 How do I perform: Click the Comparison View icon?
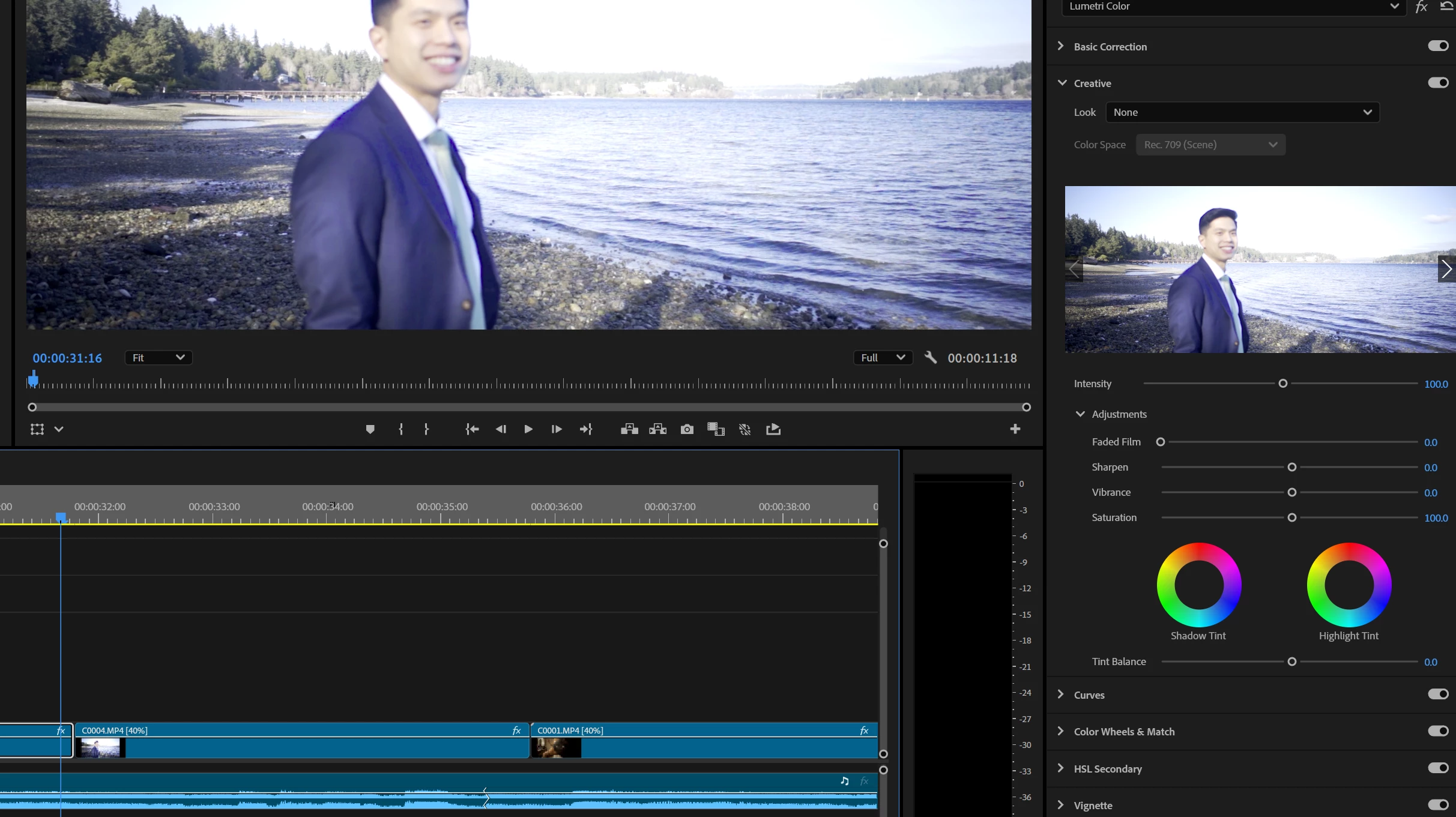[716, 429]
